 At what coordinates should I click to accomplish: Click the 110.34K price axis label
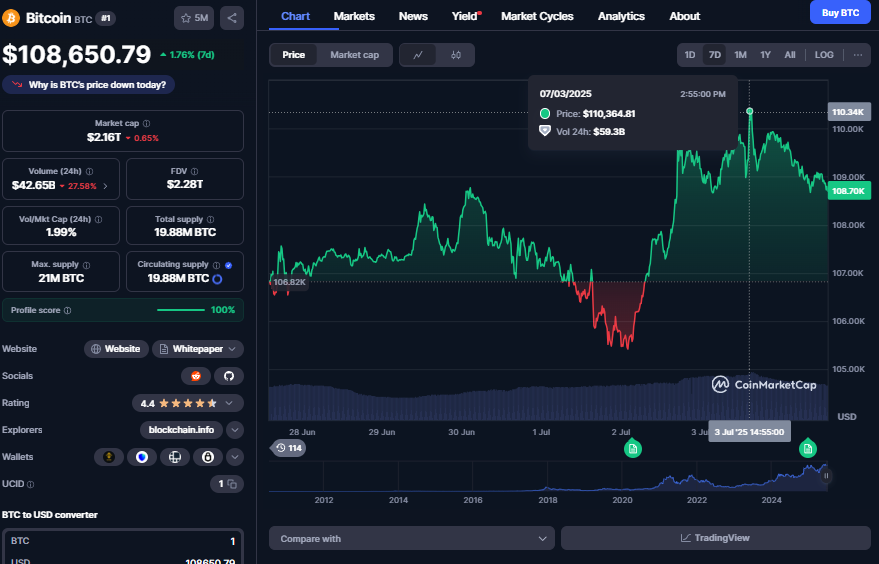pyautogui.click(x=849, y=112)
